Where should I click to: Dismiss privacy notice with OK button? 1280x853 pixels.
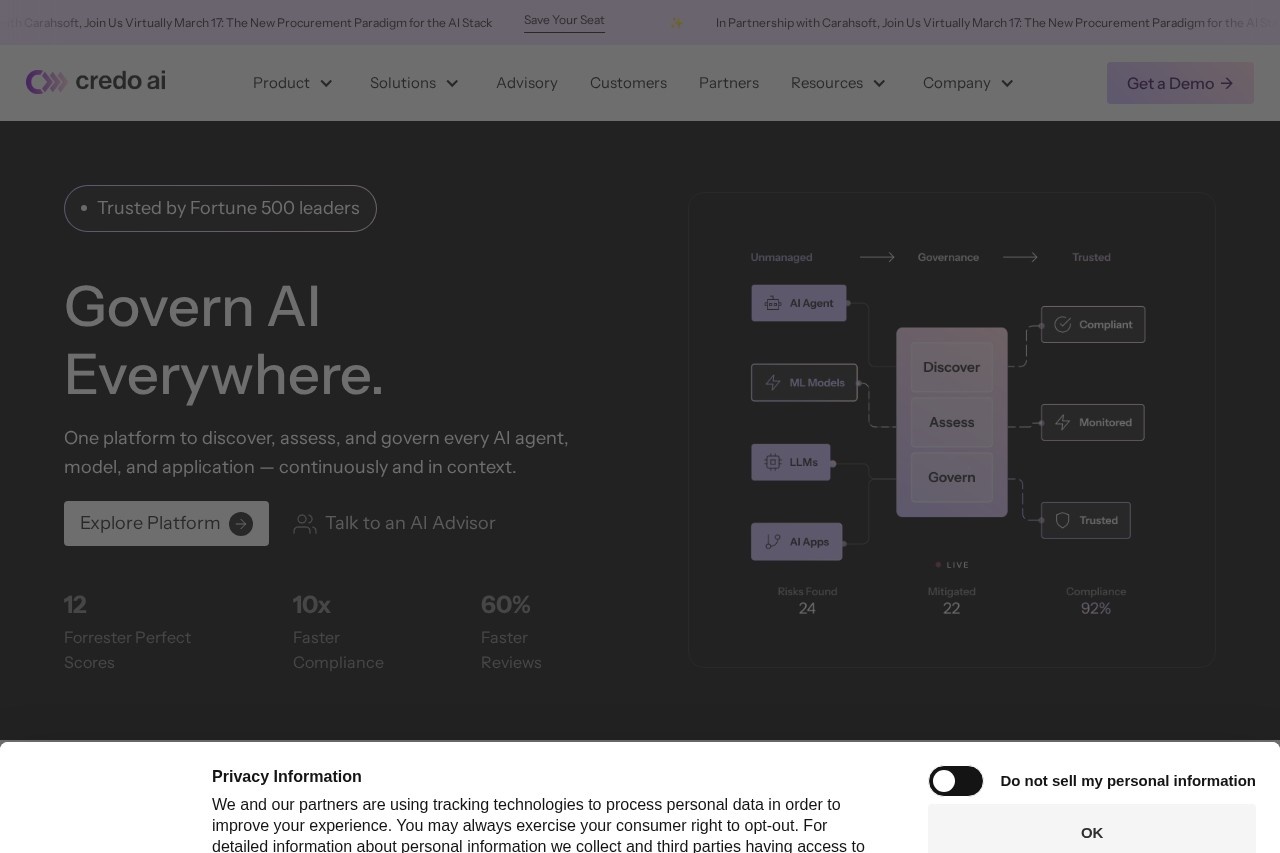[x=1091, y=832]
